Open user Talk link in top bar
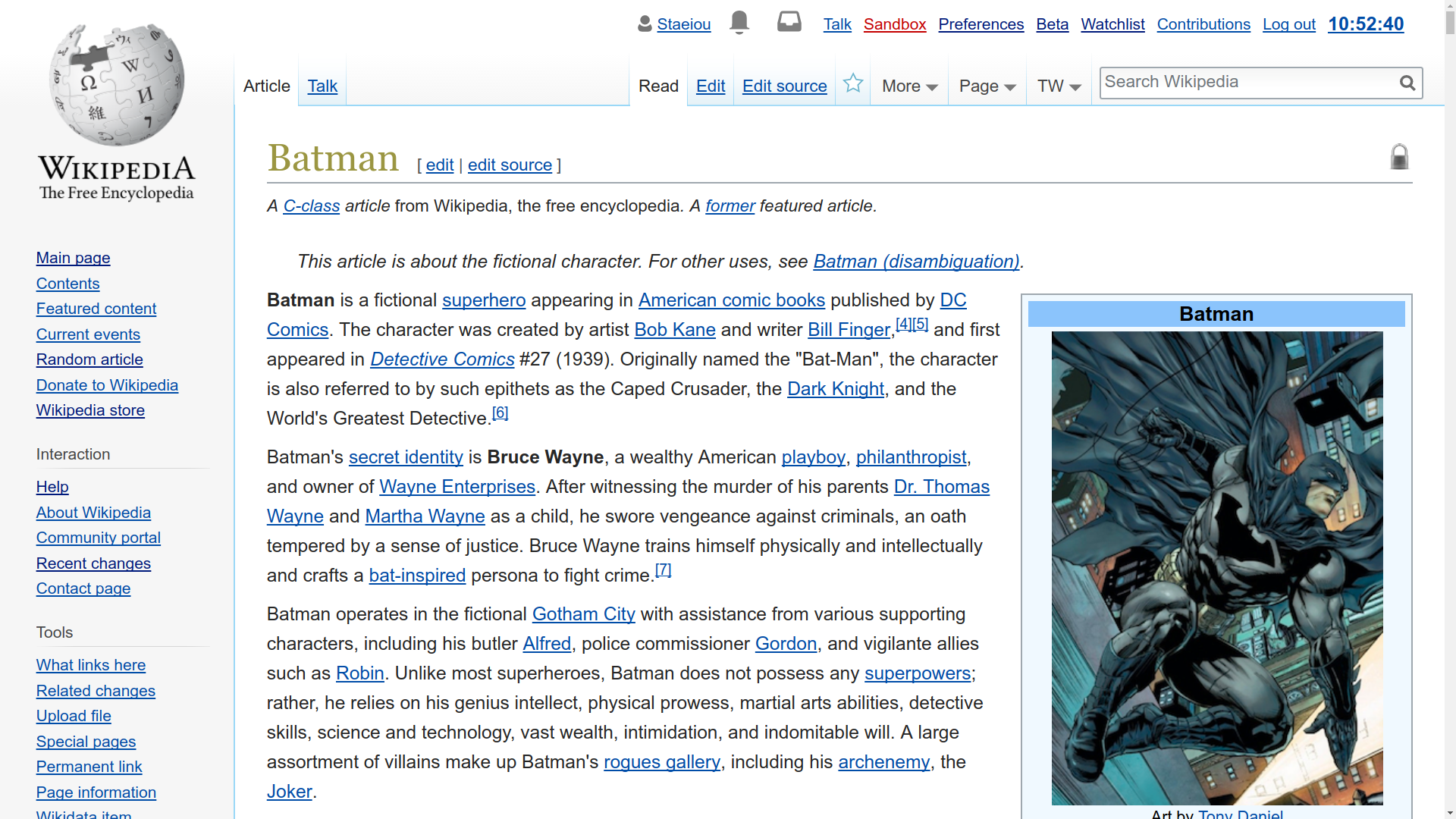 pyautogui.click(x=837, y=24)
